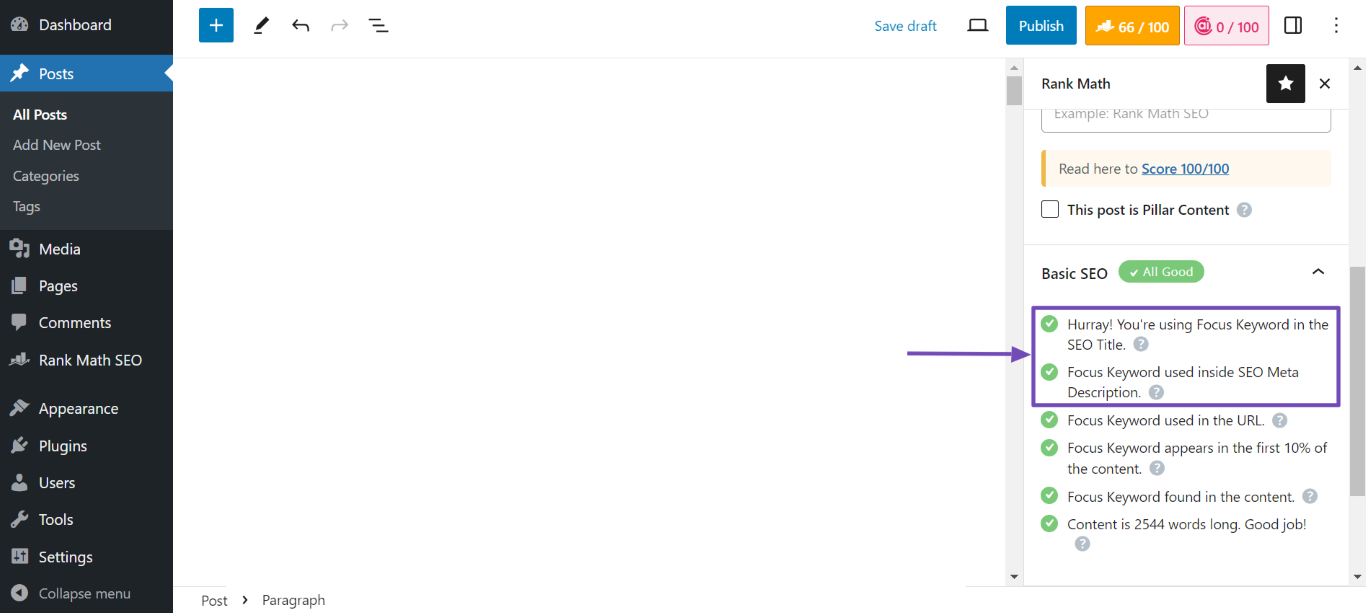Open the Comments menu
Image resolution: width=1366 pixels, height=613 pixels.
point(86,323)
